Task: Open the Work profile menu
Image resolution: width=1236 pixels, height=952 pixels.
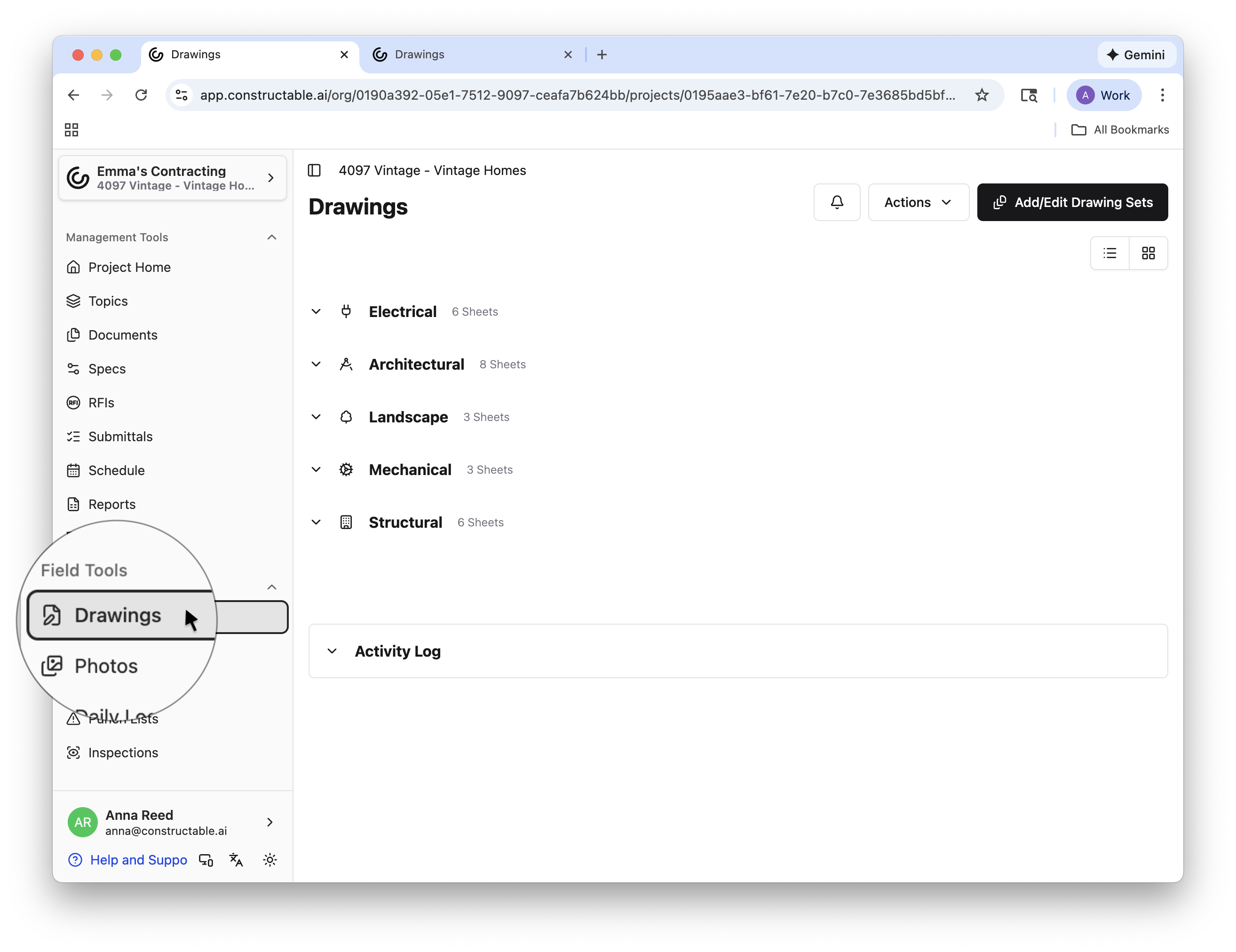Action: pos(1103,95)
